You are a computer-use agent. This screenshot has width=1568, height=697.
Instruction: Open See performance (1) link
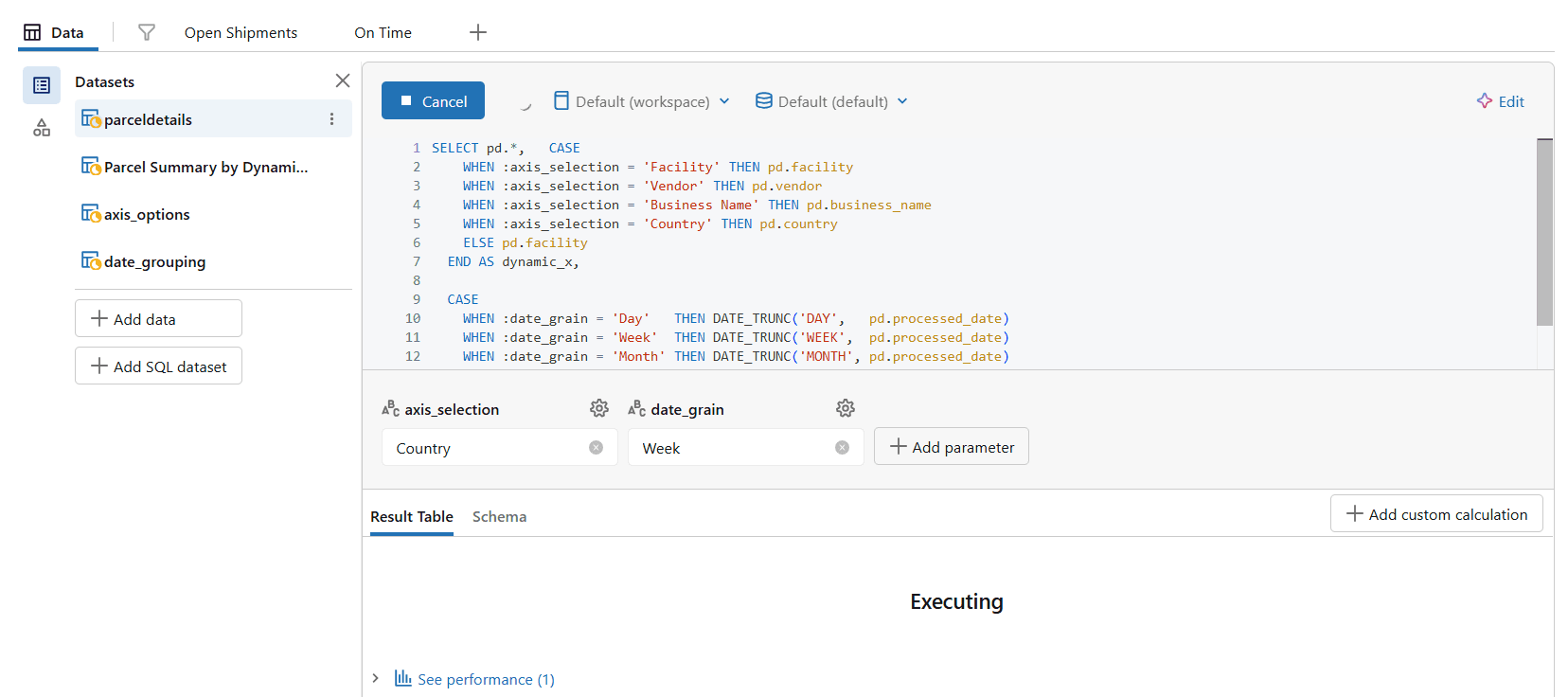coord(486,679)
